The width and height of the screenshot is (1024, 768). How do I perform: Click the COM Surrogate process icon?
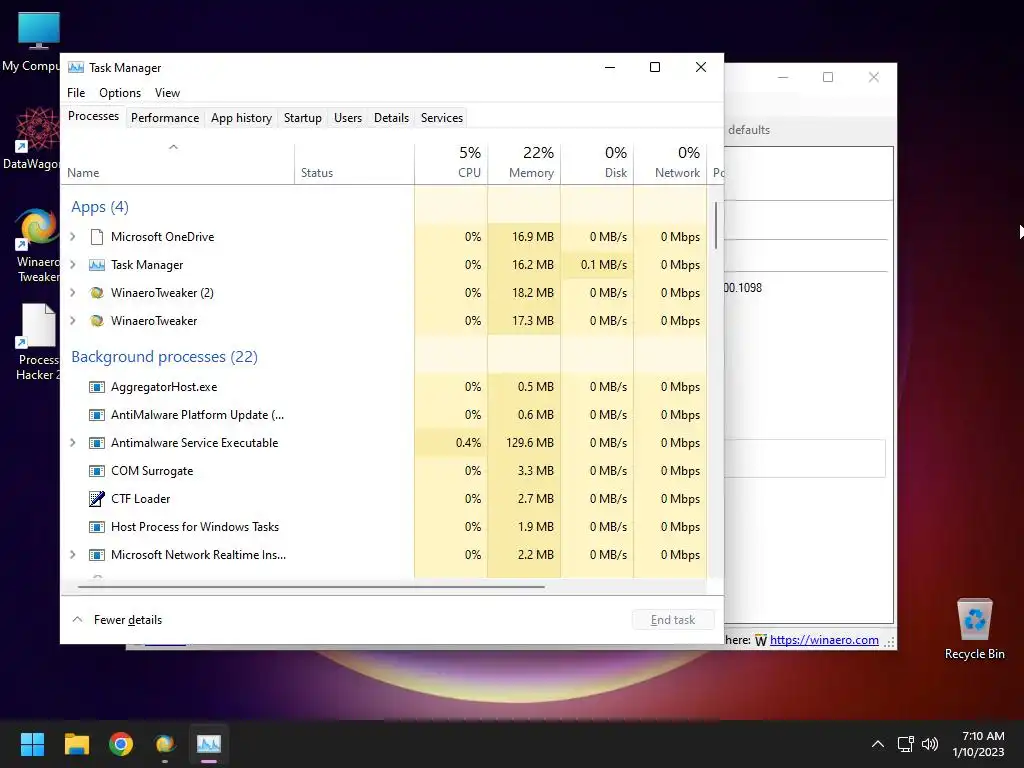point(97,471)
